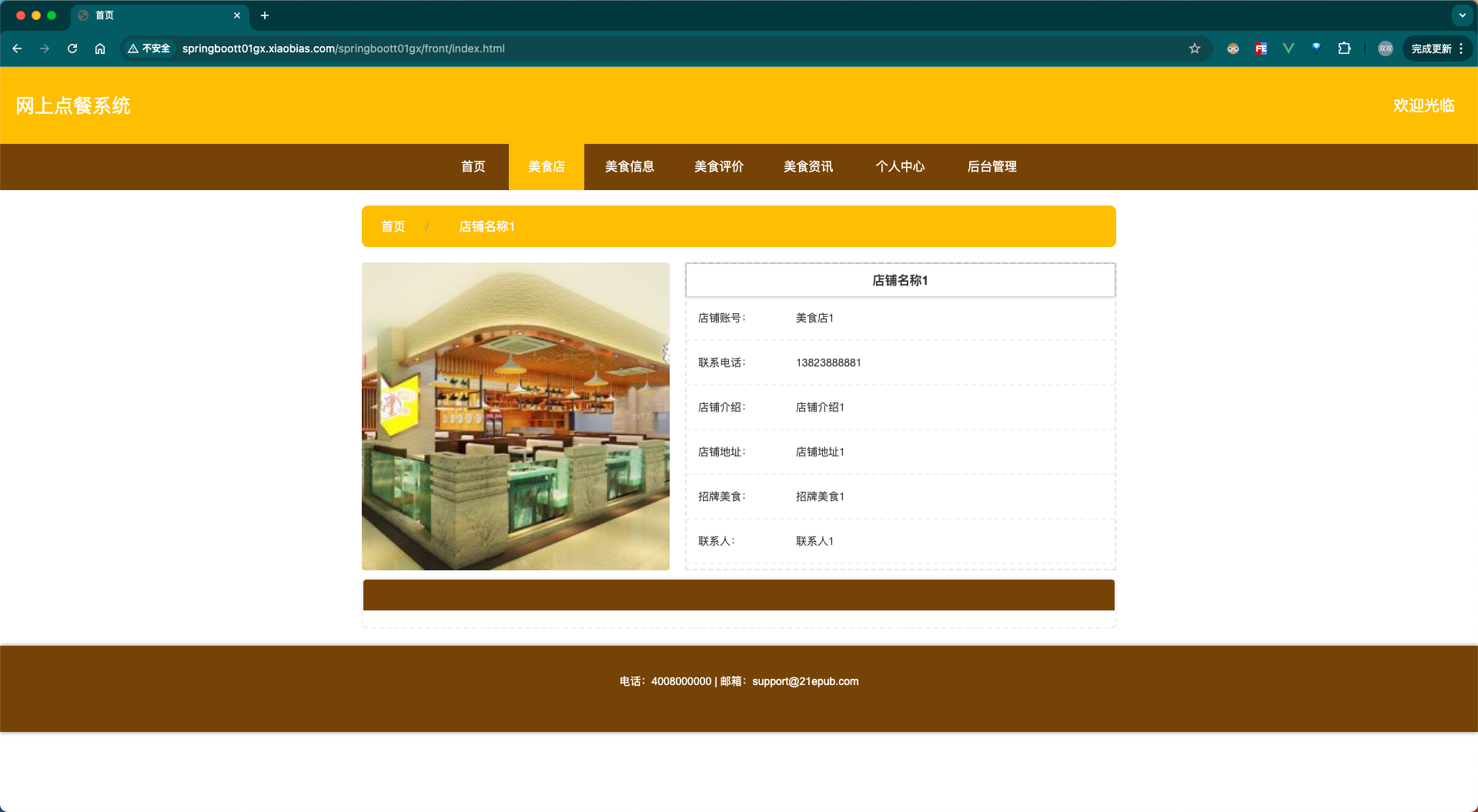Open the 美食评价 navigation item
The image size is (1478, 812).
(719, 166)
